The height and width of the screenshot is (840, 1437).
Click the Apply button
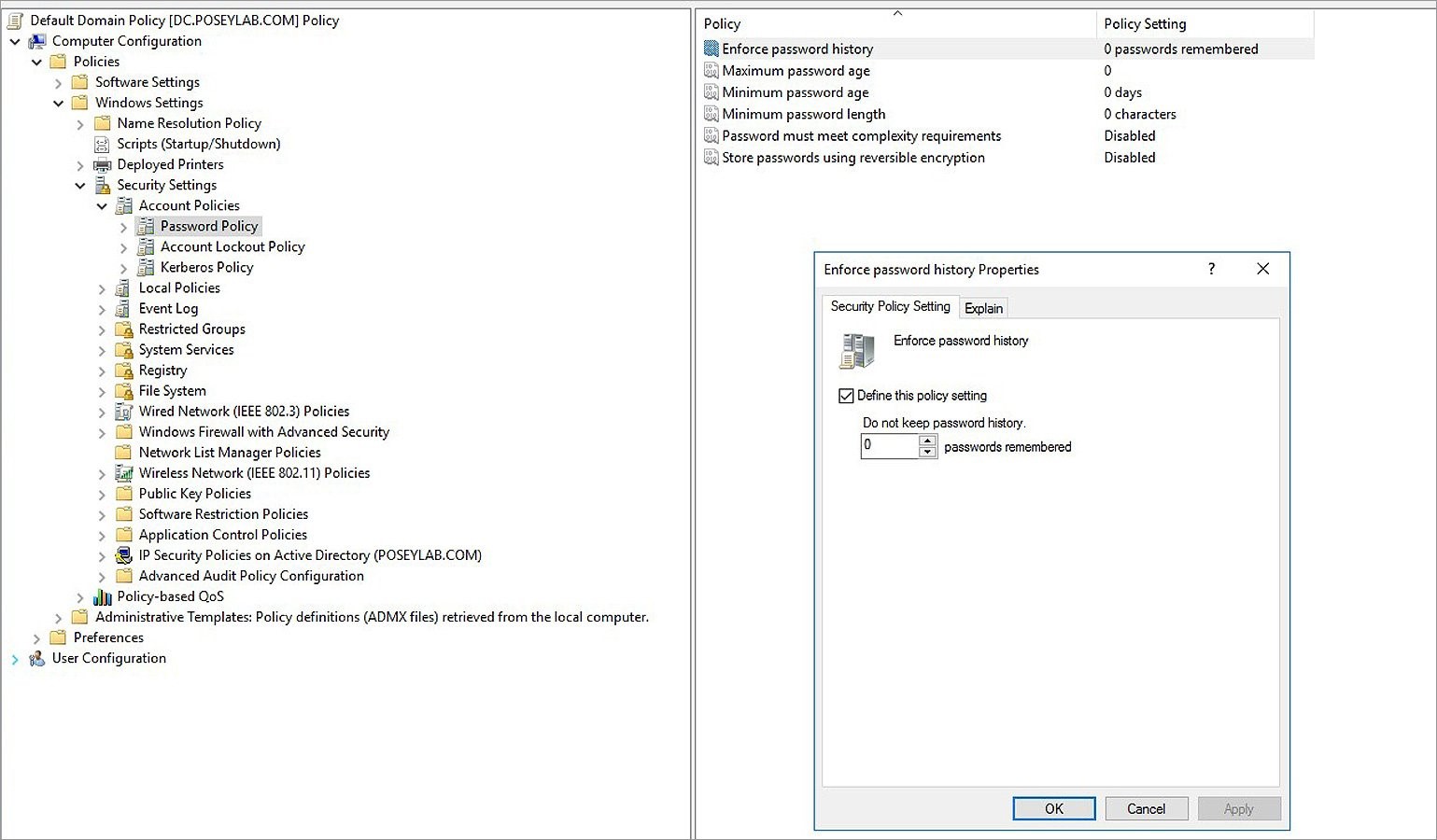pyautogui.click(x=1239, y=808)
